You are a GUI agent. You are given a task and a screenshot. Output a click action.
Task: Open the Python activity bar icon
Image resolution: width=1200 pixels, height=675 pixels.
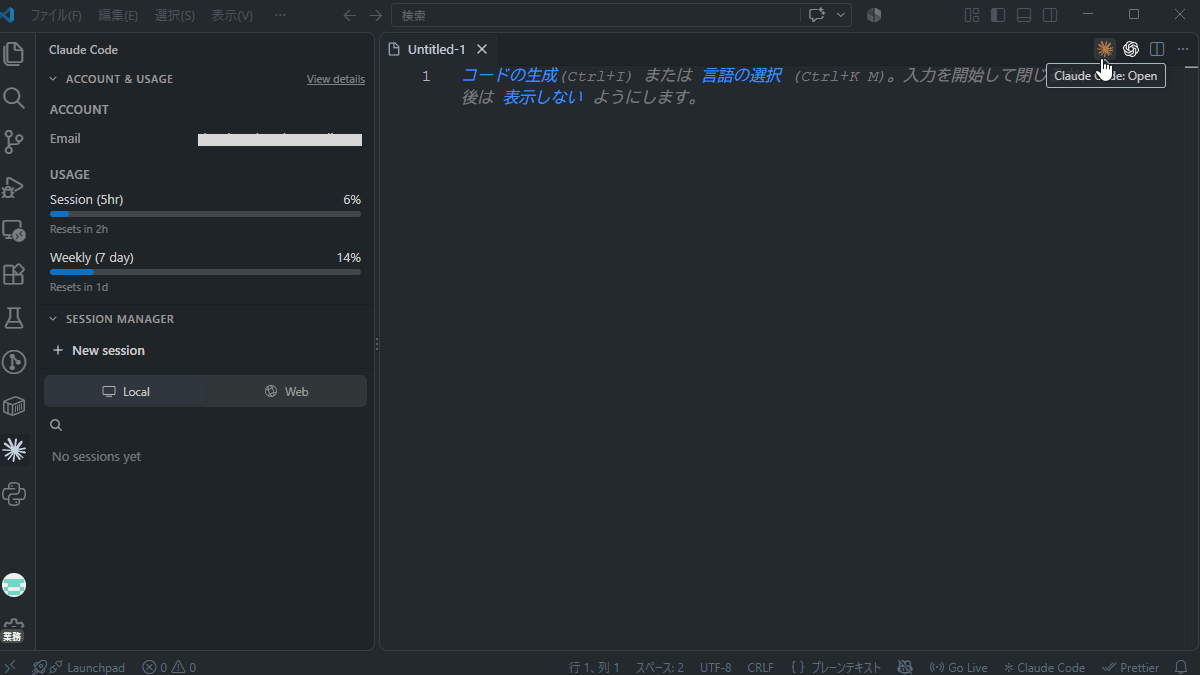[14, 494]
